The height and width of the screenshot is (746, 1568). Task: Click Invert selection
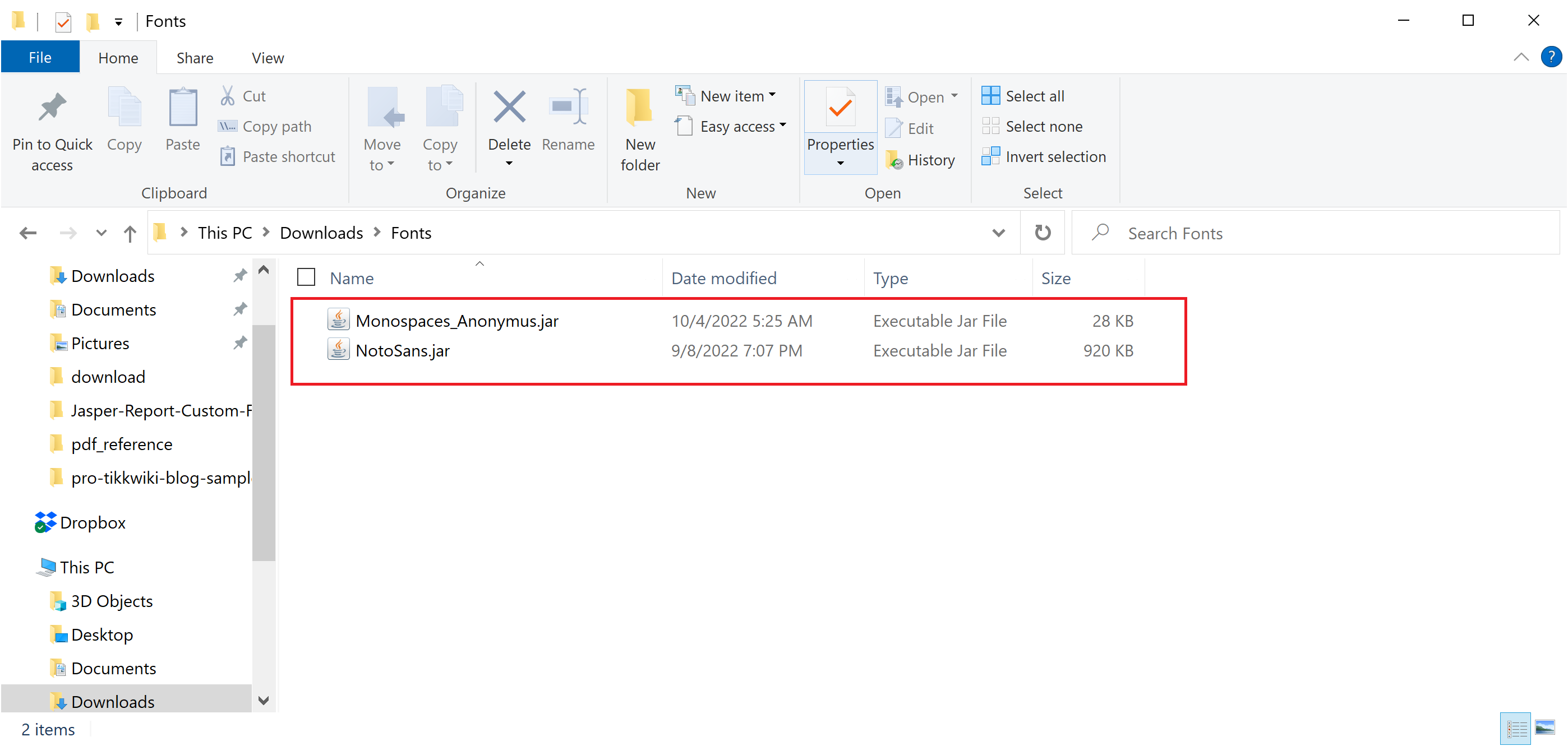click(x=1044, y=157)
